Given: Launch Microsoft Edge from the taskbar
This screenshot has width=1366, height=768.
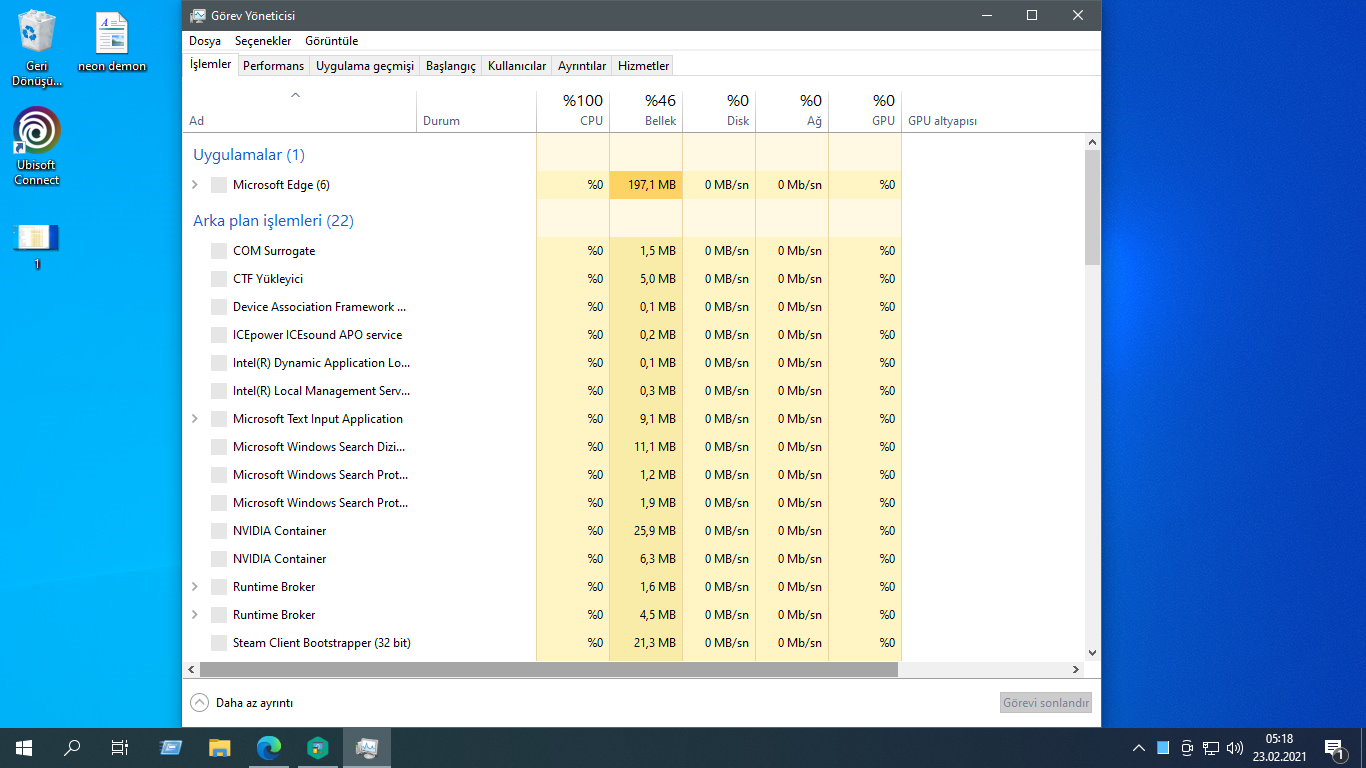Looking at the screenshot, I should tap(269, 747).
